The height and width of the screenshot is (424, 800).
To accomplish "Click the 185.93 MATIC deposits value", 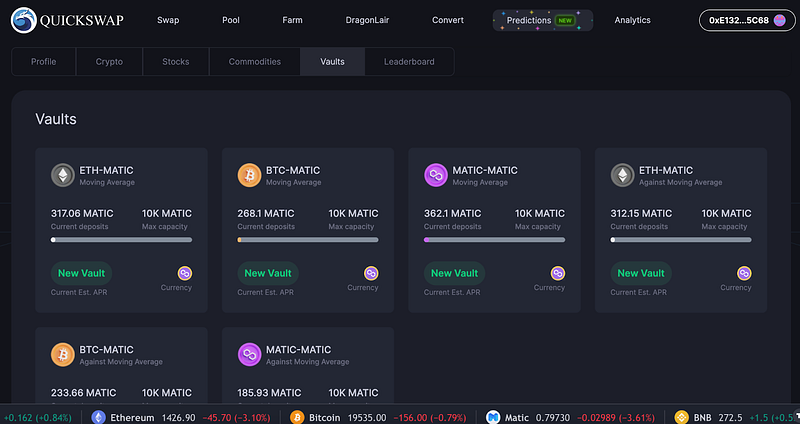I will click(x=269, y=393).
